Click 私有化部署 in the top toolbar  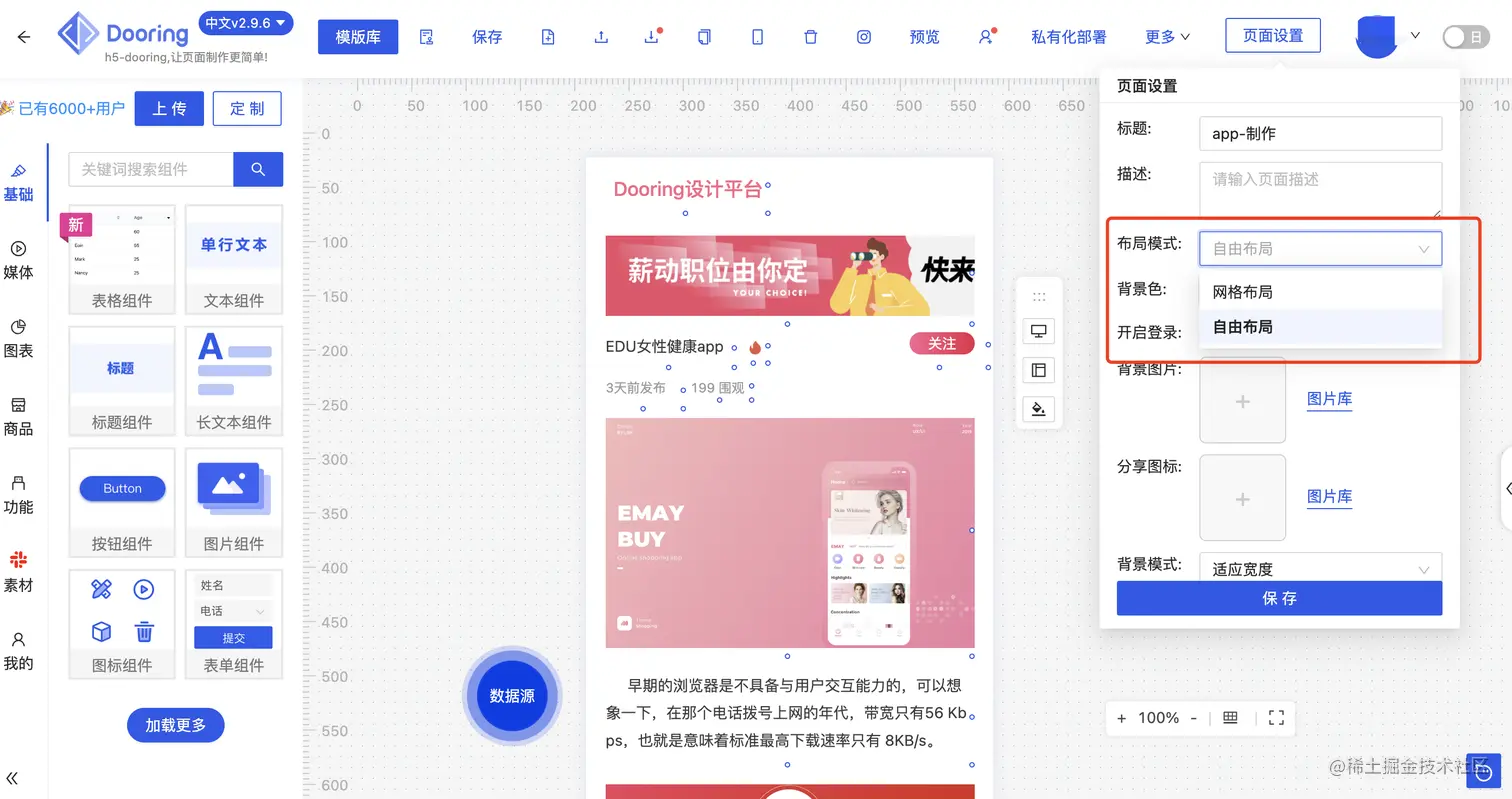(1069, 37)
